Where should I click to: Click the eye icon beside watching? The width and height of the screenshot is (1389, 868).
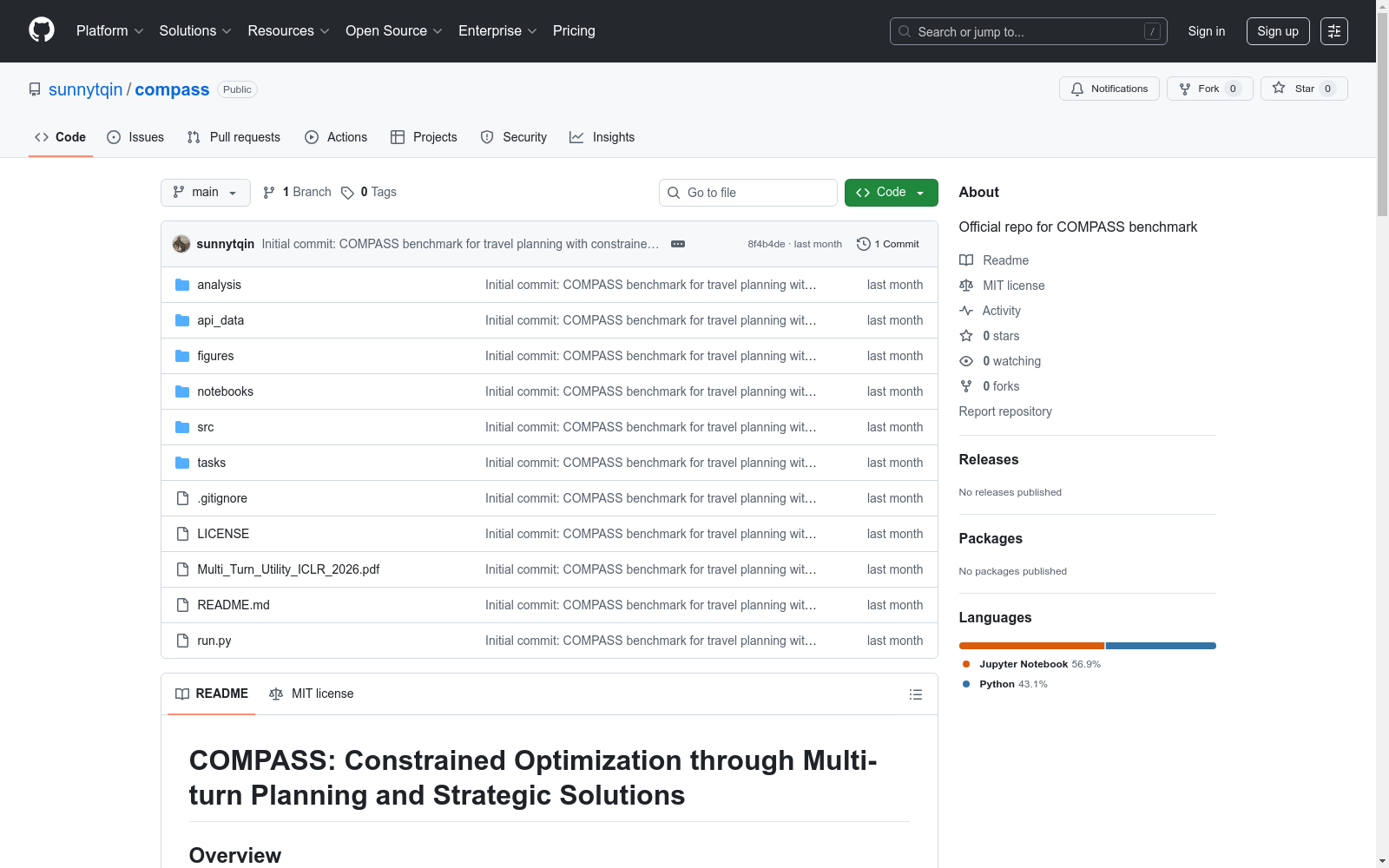(966, 361)
